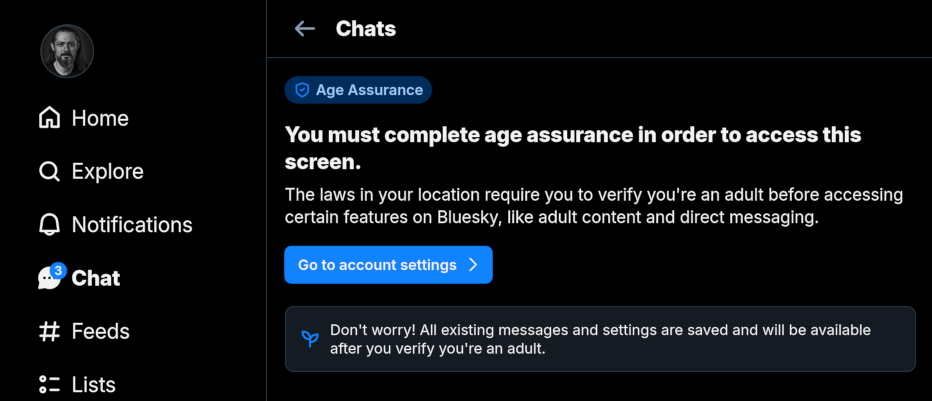This screenshot has width=932, height=401.
Task: Click the unread badge showing 3 on Chat
Action: click(58, 270)
